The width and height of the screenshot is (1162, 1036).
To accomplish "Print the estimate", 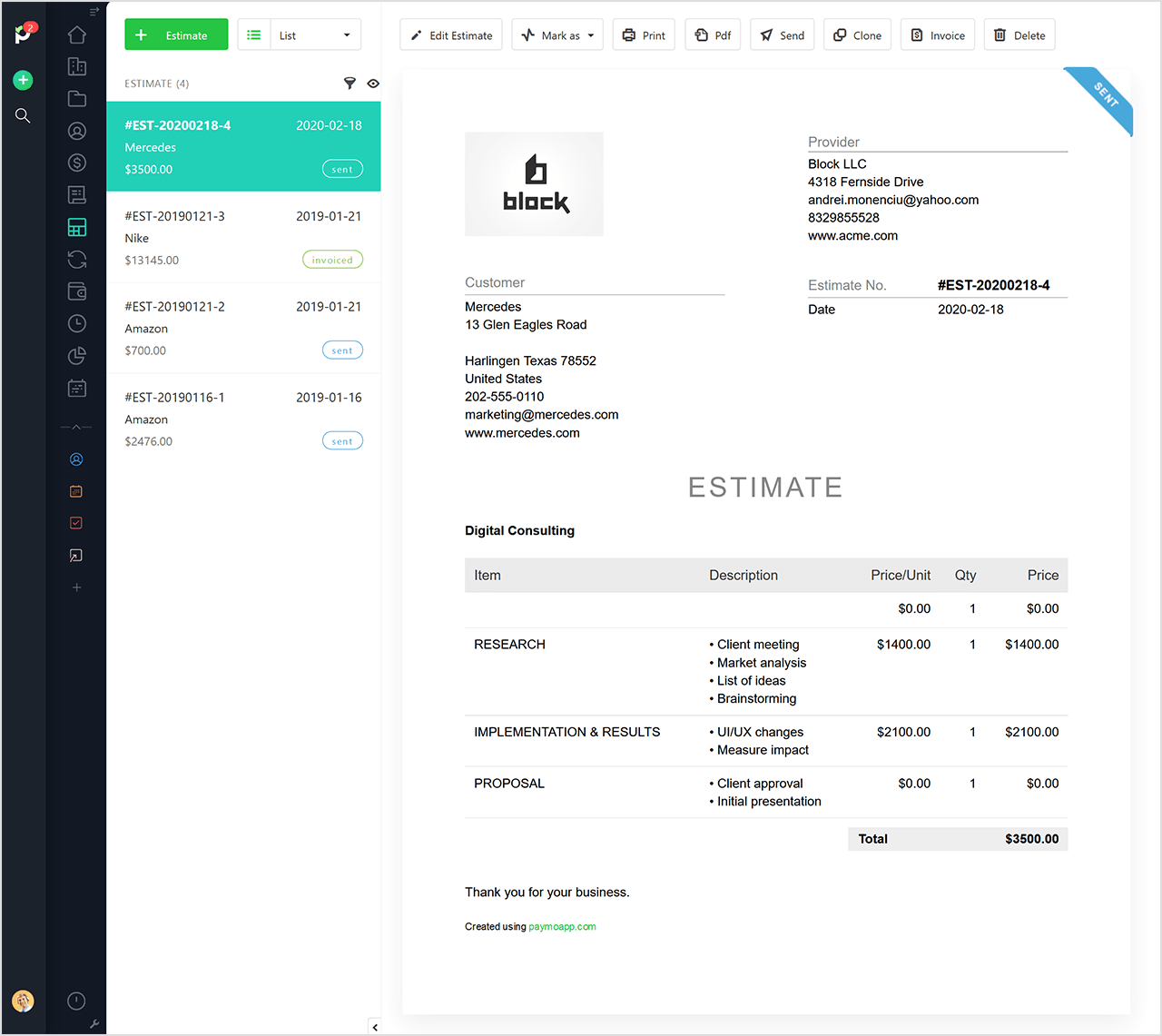I will [x=644, y=35].
